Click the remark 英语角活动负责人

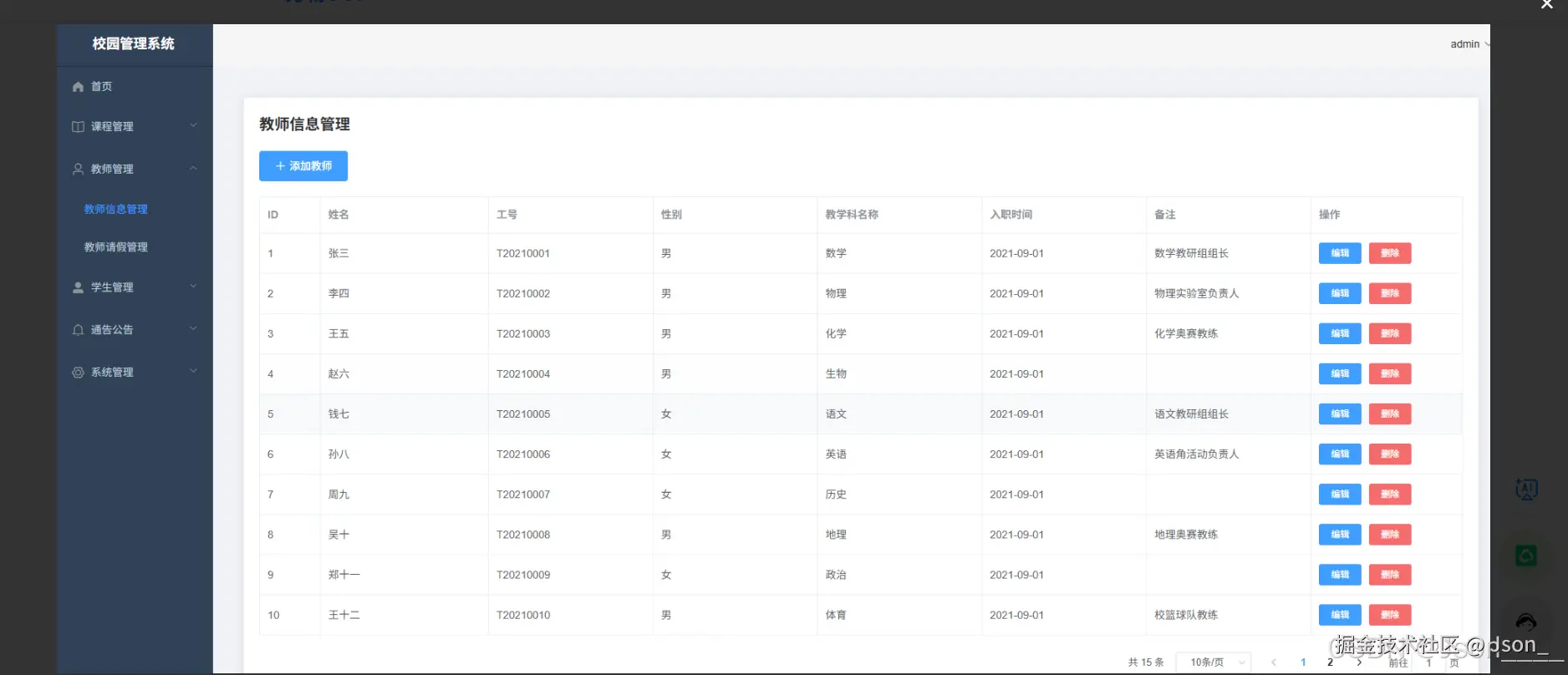click(x=1197, y=454)
